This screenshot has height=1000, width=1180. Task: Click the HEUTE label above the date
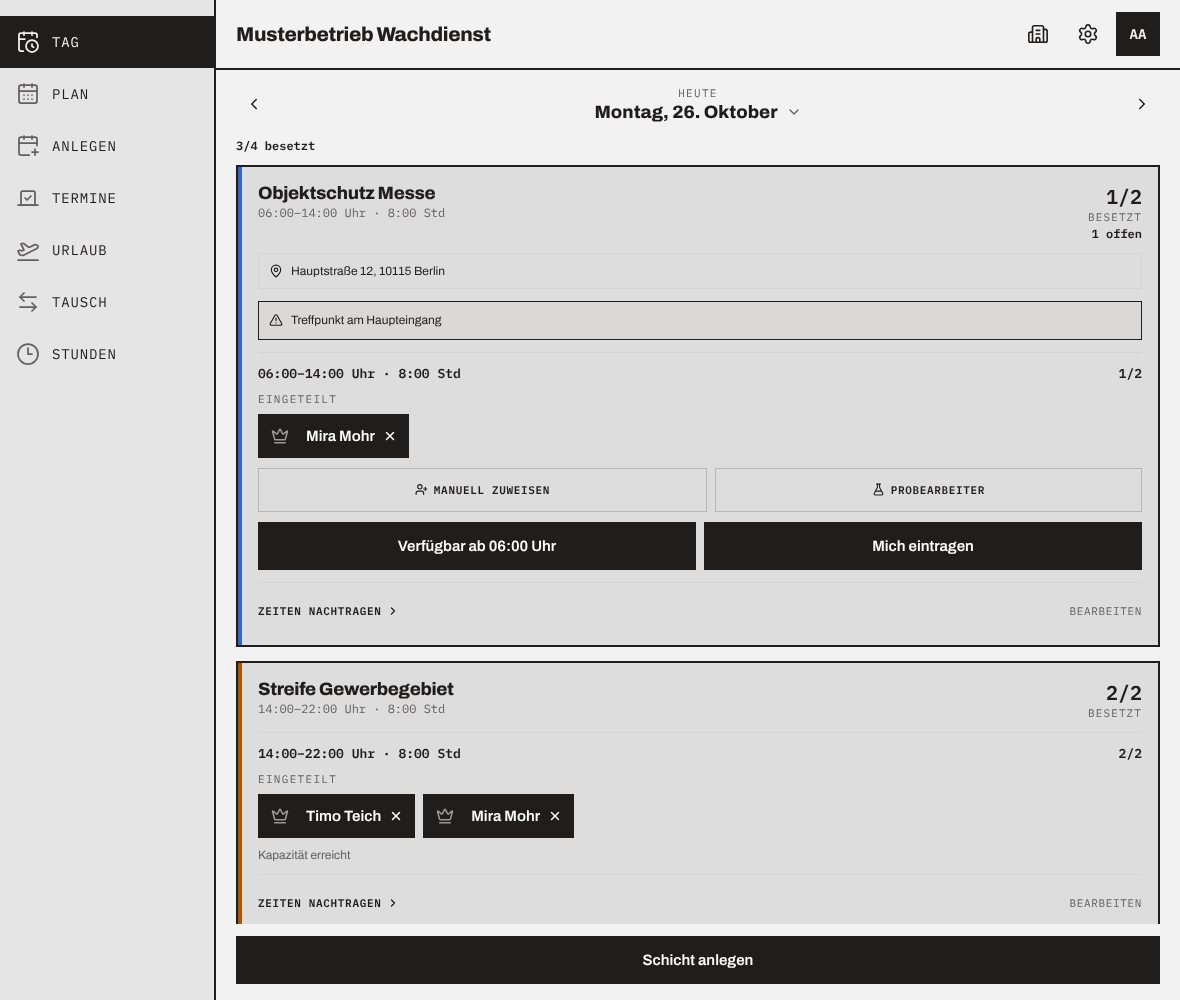tap(697, 93)
